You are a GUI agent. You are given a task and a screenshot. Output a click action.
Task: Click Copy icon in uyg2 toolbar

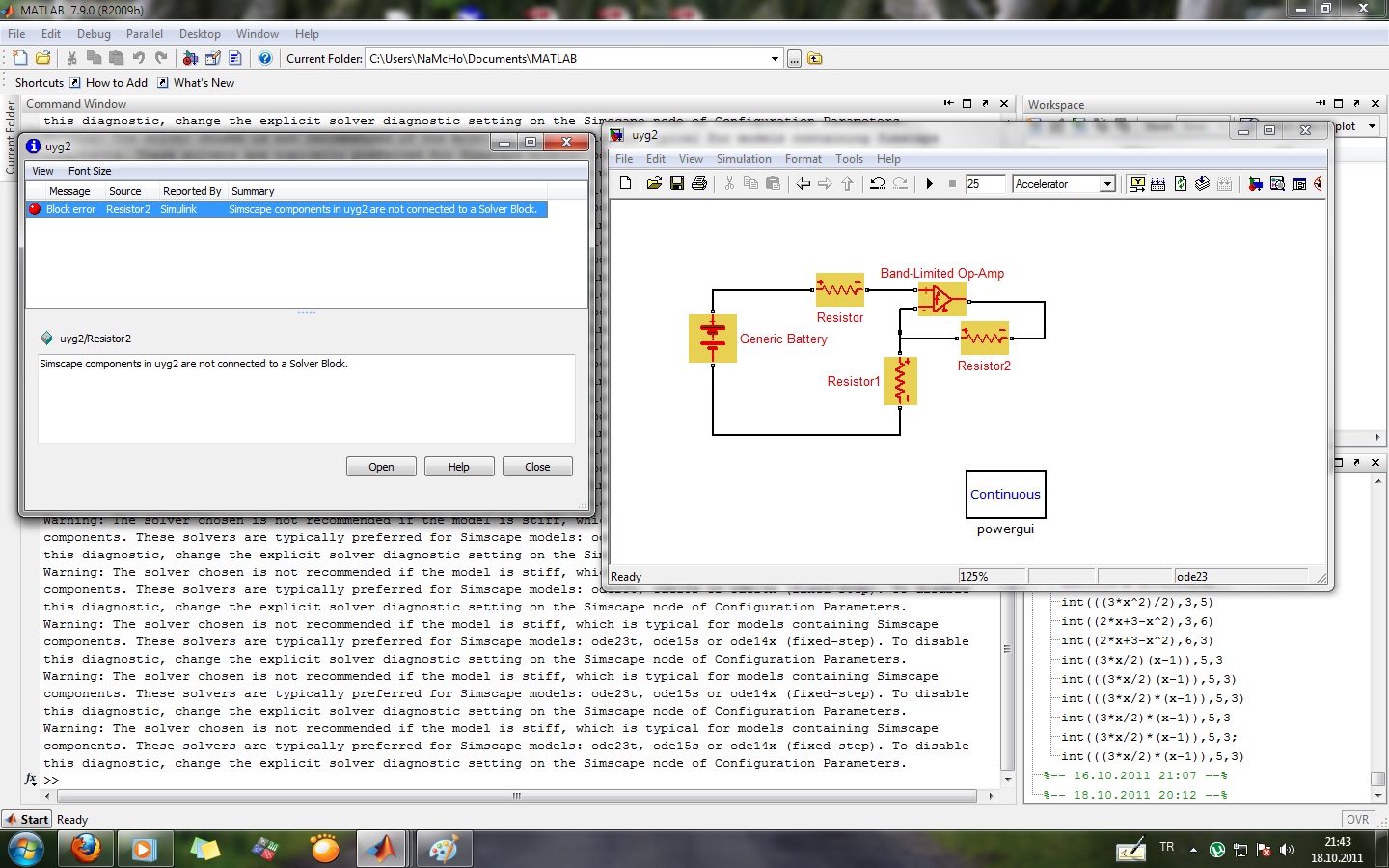[750, 183]
